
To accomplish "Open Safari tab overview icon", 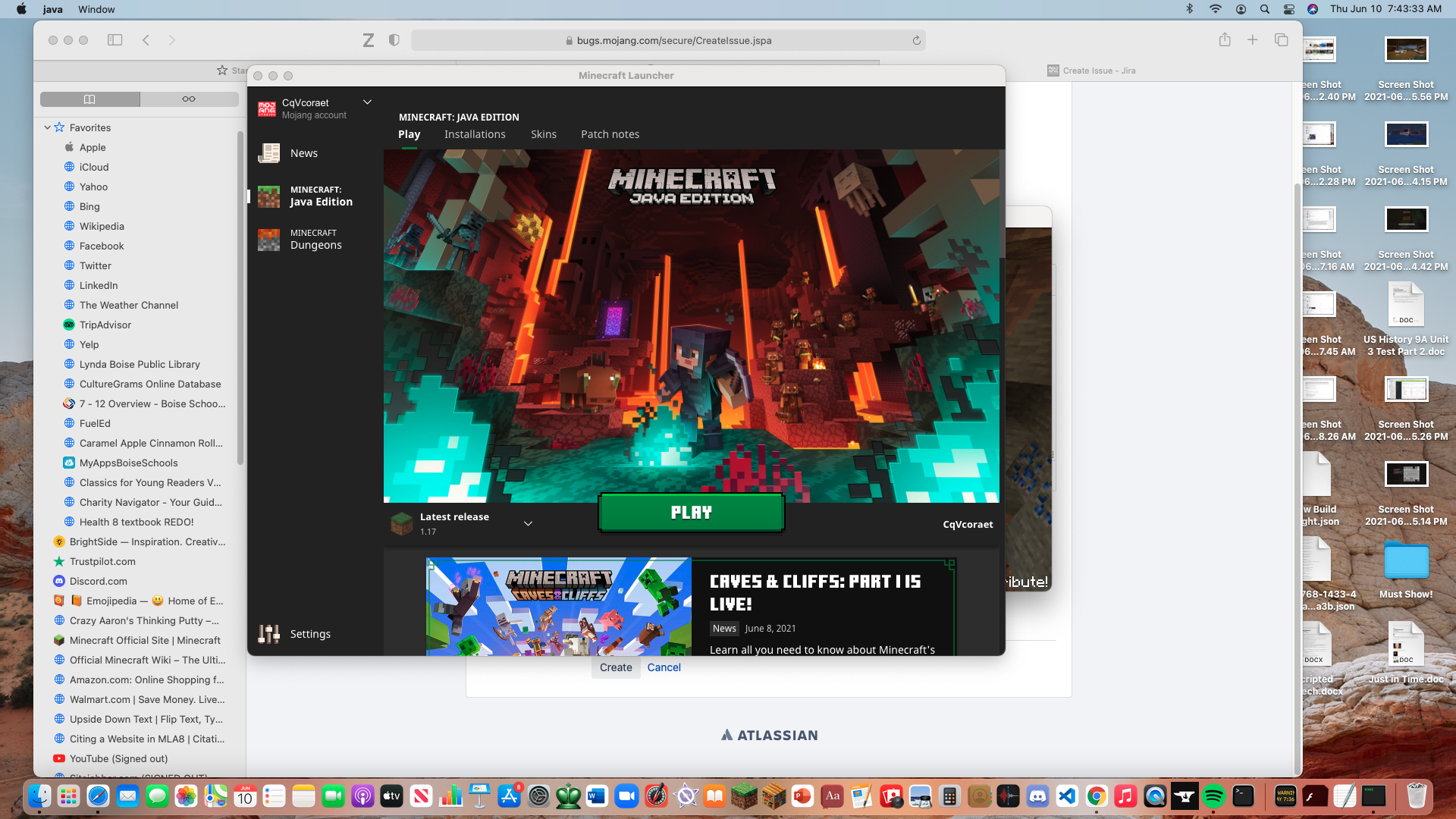I will [x=1281, y=40].
